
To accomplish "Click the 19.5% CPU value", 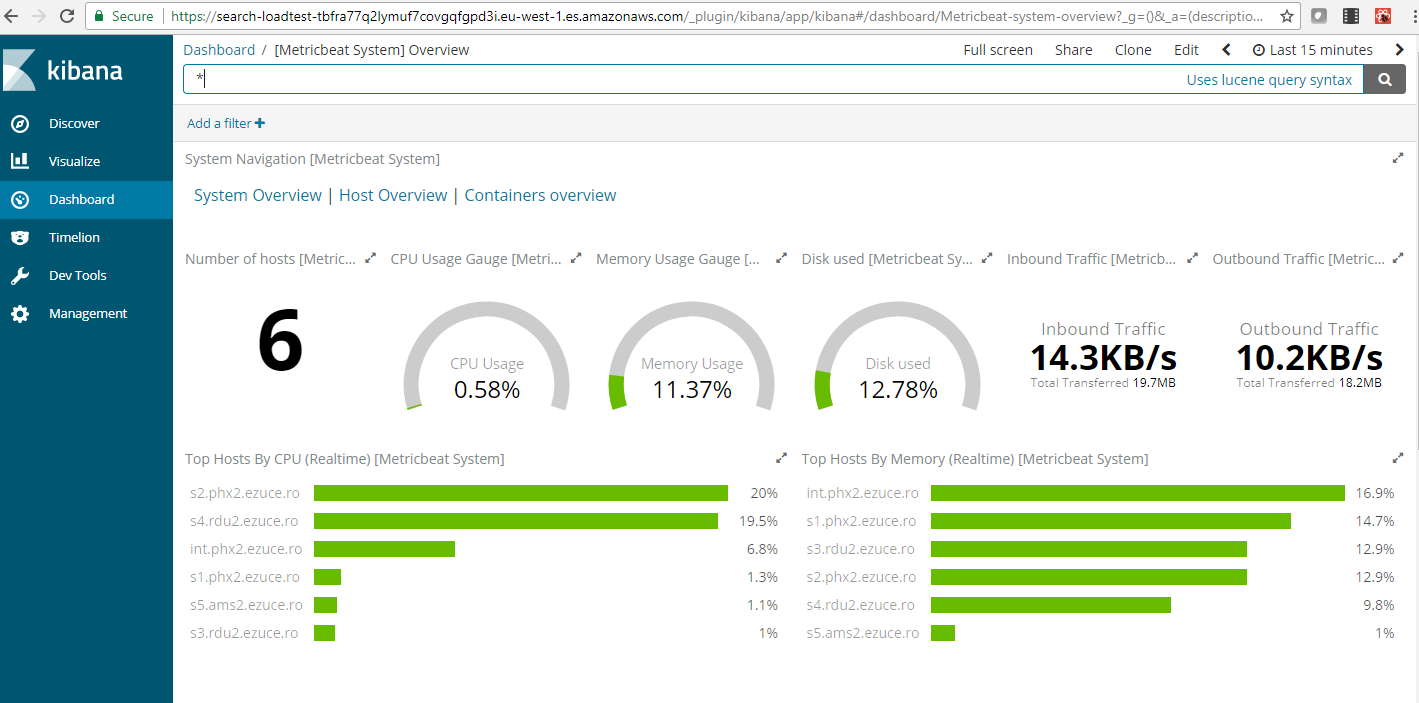I will [757, 521].
